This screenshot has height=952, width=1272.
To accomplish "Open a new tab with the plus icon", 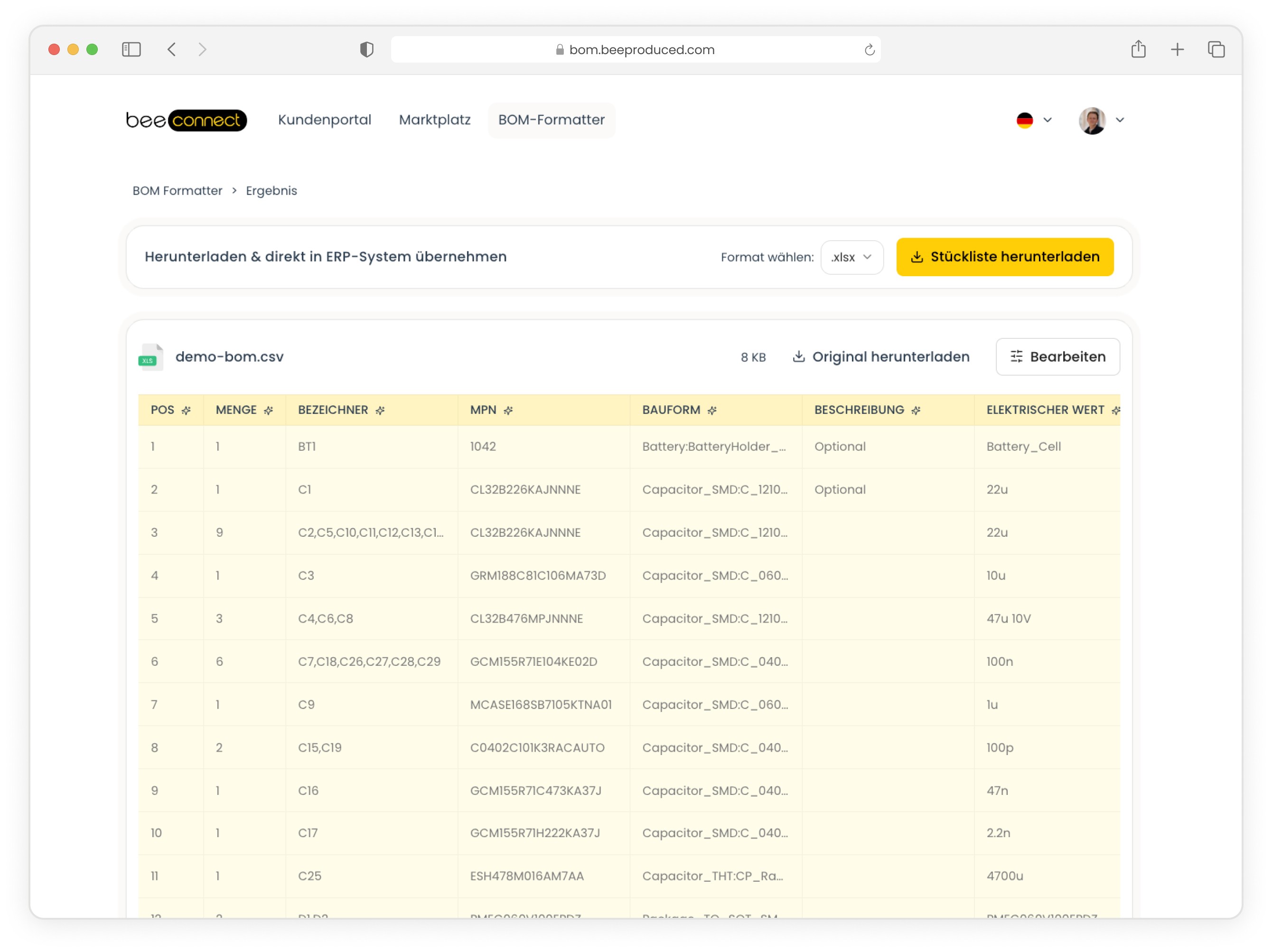I will pos(1177,49).
